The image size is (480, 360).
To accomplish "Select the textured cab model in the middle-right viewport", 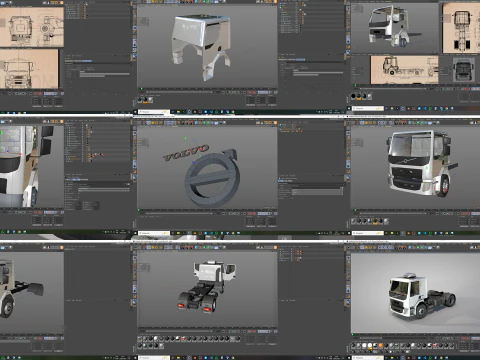I will pyautogui.click(x=422, y=163).
